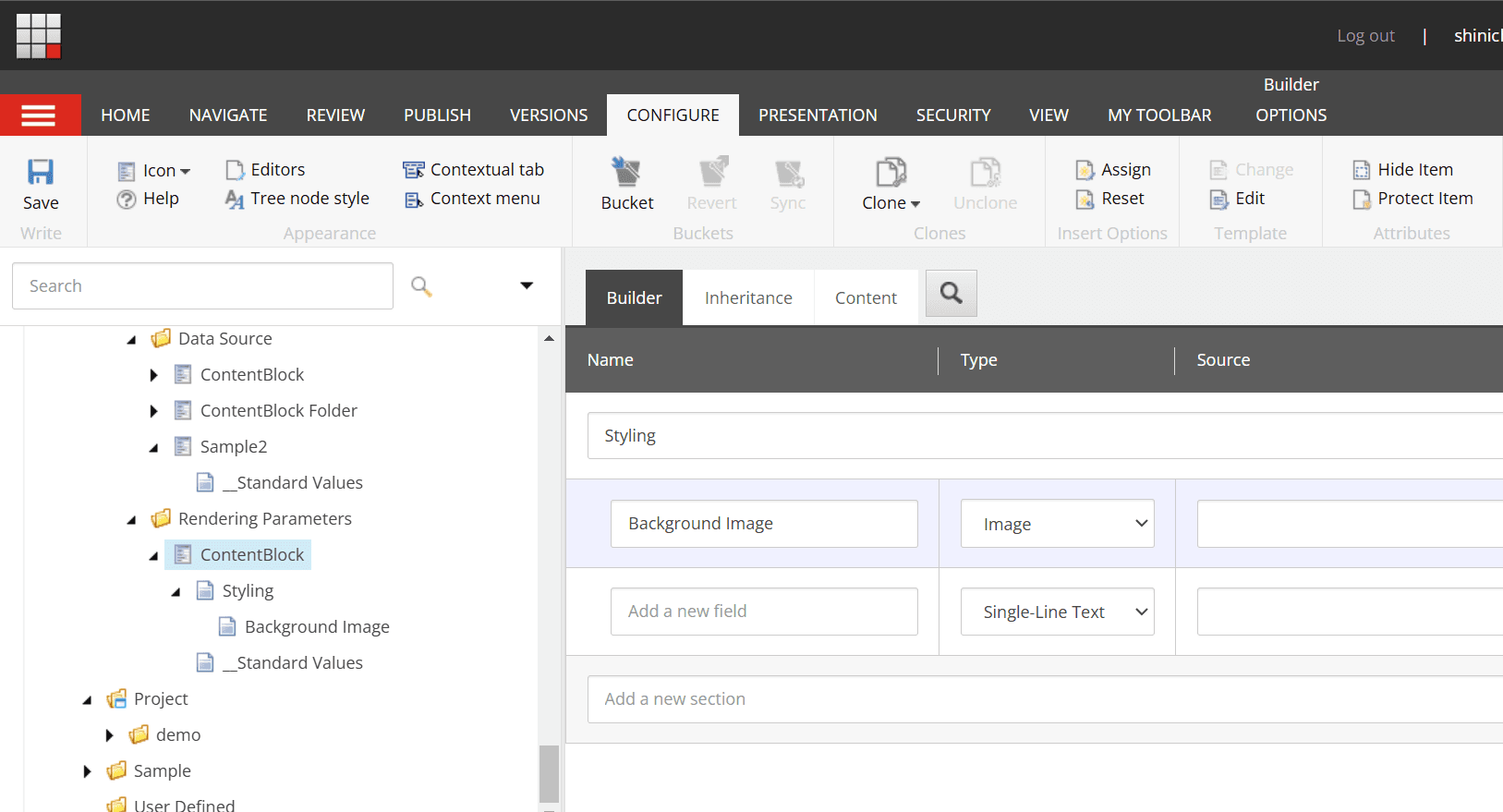
Task: Open the Clone dropdown
Action: tap(891, 202)
